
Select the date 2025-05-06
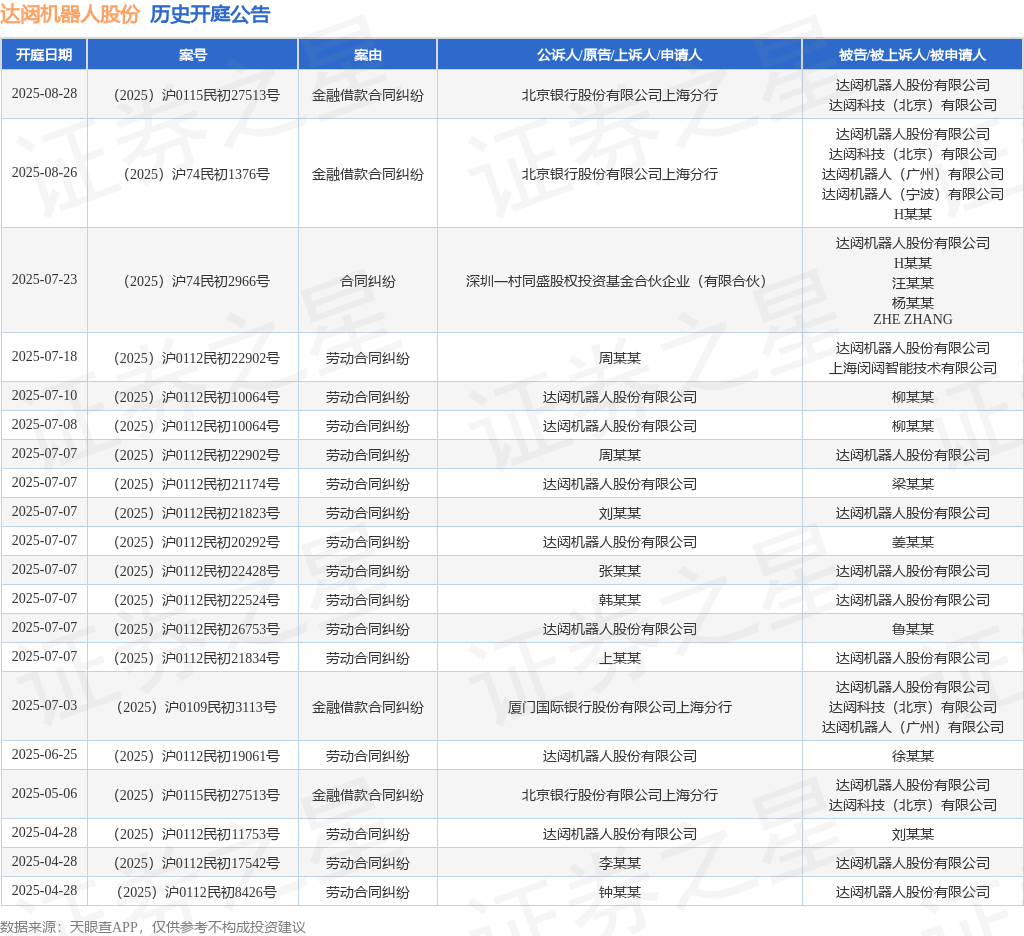click(44, 794)
